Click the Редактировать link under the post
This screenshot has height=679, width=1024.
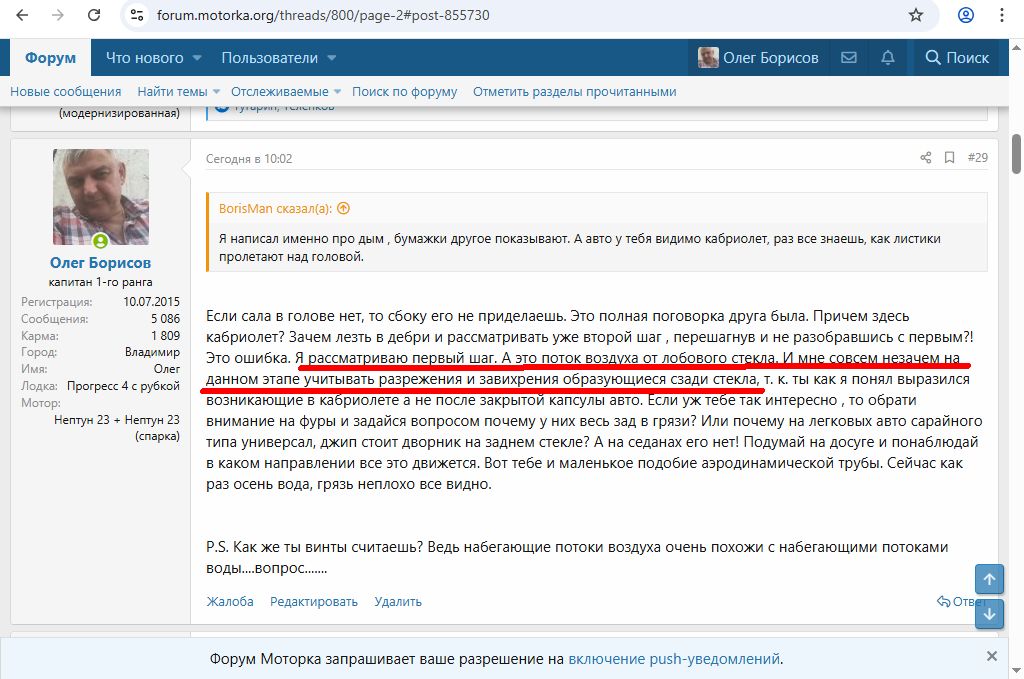point(313,601)
